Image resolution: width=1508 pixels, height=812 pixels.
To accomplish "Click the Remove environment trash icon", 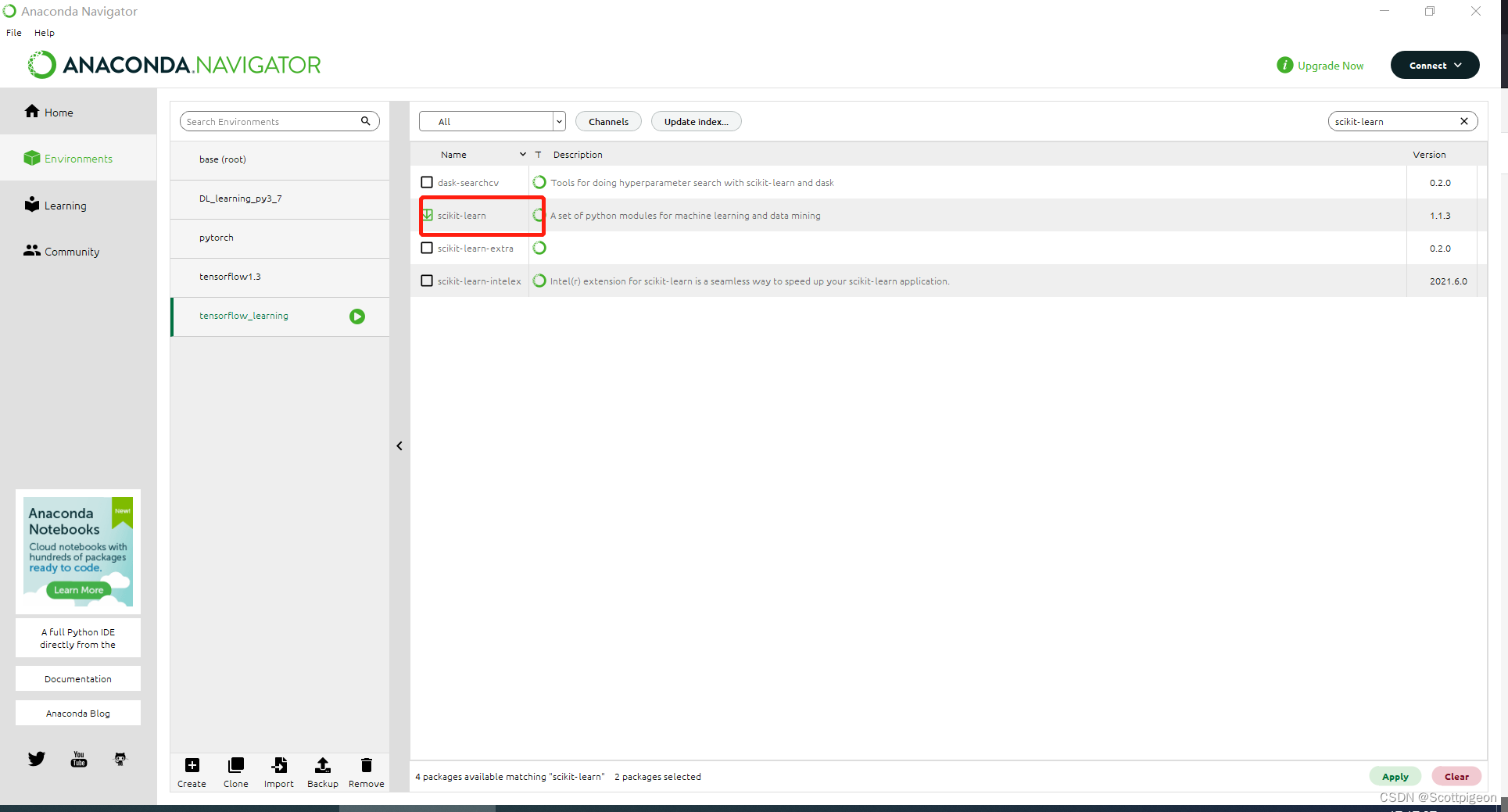I will pyautogui.click(x=367, y=765).
